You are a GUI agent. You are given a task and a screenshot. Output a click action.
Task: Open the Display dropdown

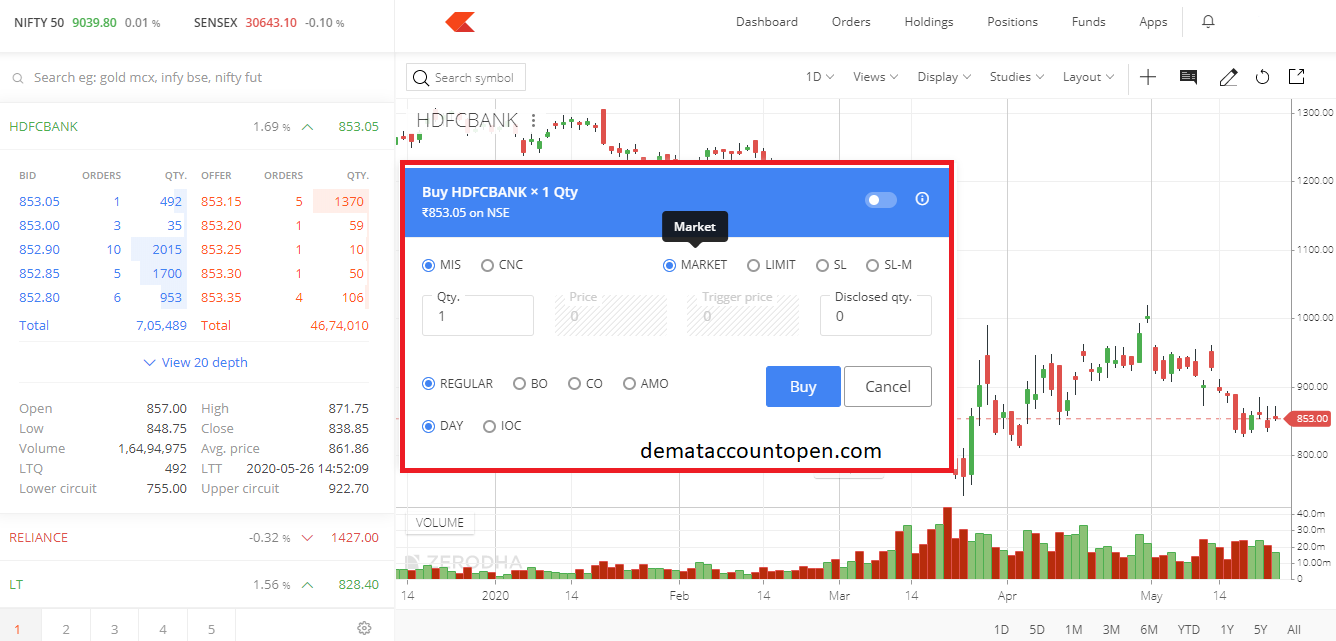click(944, 77)
